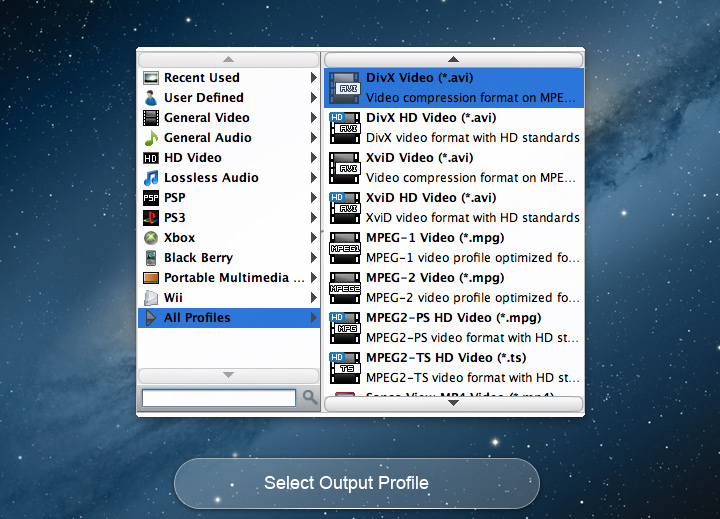Click the MPEG2-PS HD MPG icon
The height and width of the screenshot is (519, 720).
coord(345,327)
